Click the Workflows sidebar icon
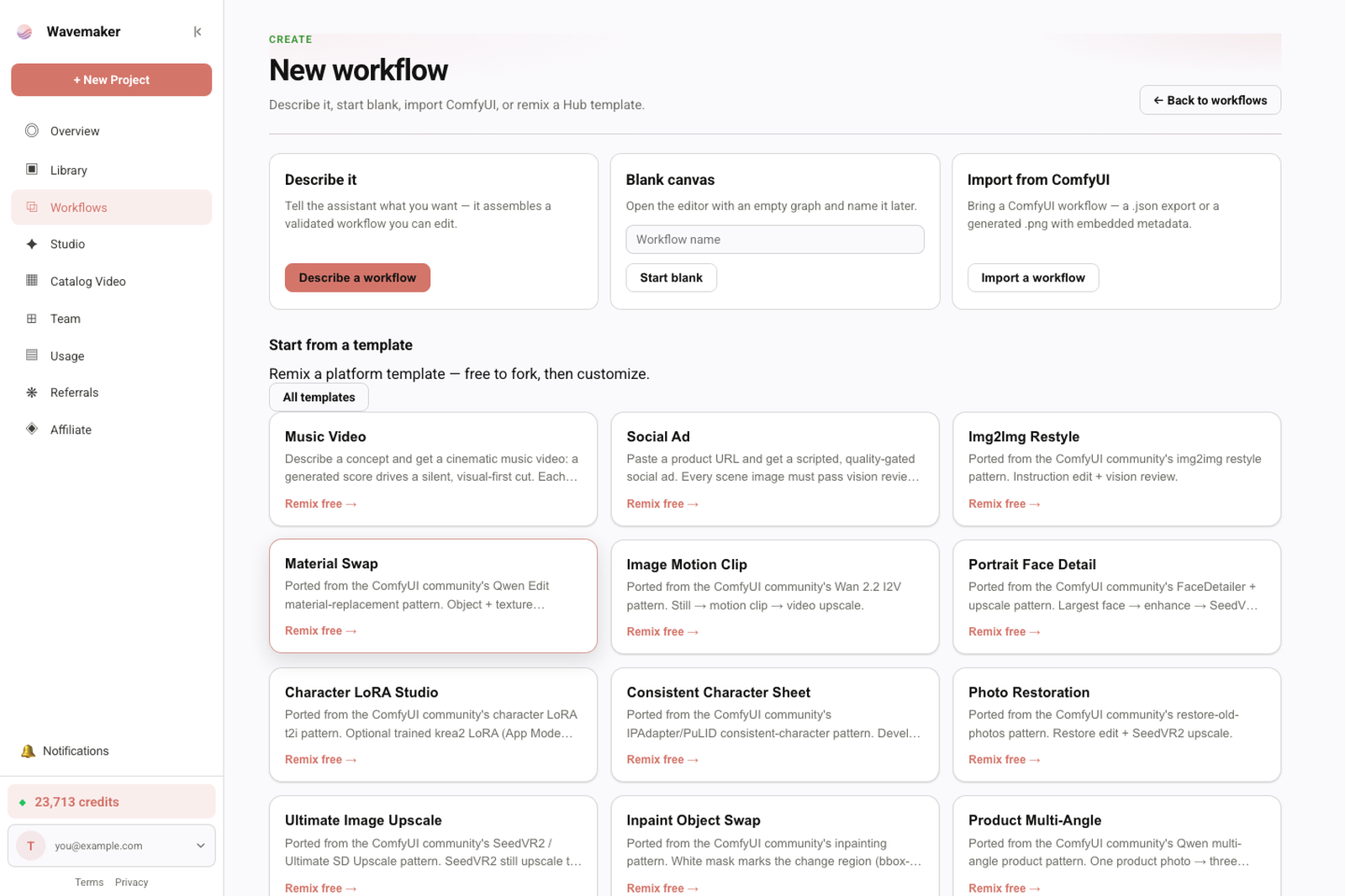 [32, 207]
